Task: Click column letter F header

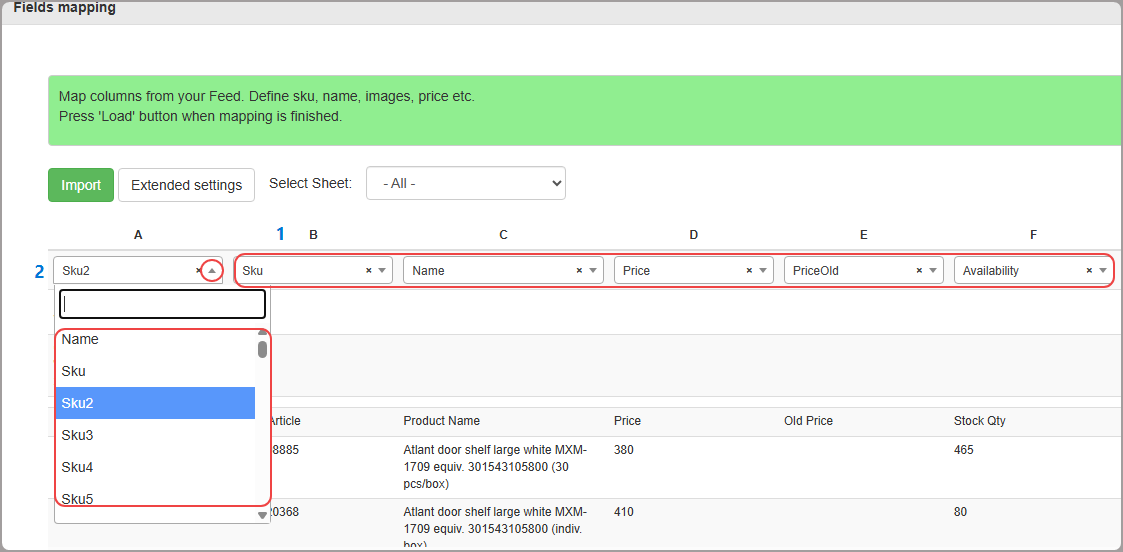Action: coord(1033,235)
